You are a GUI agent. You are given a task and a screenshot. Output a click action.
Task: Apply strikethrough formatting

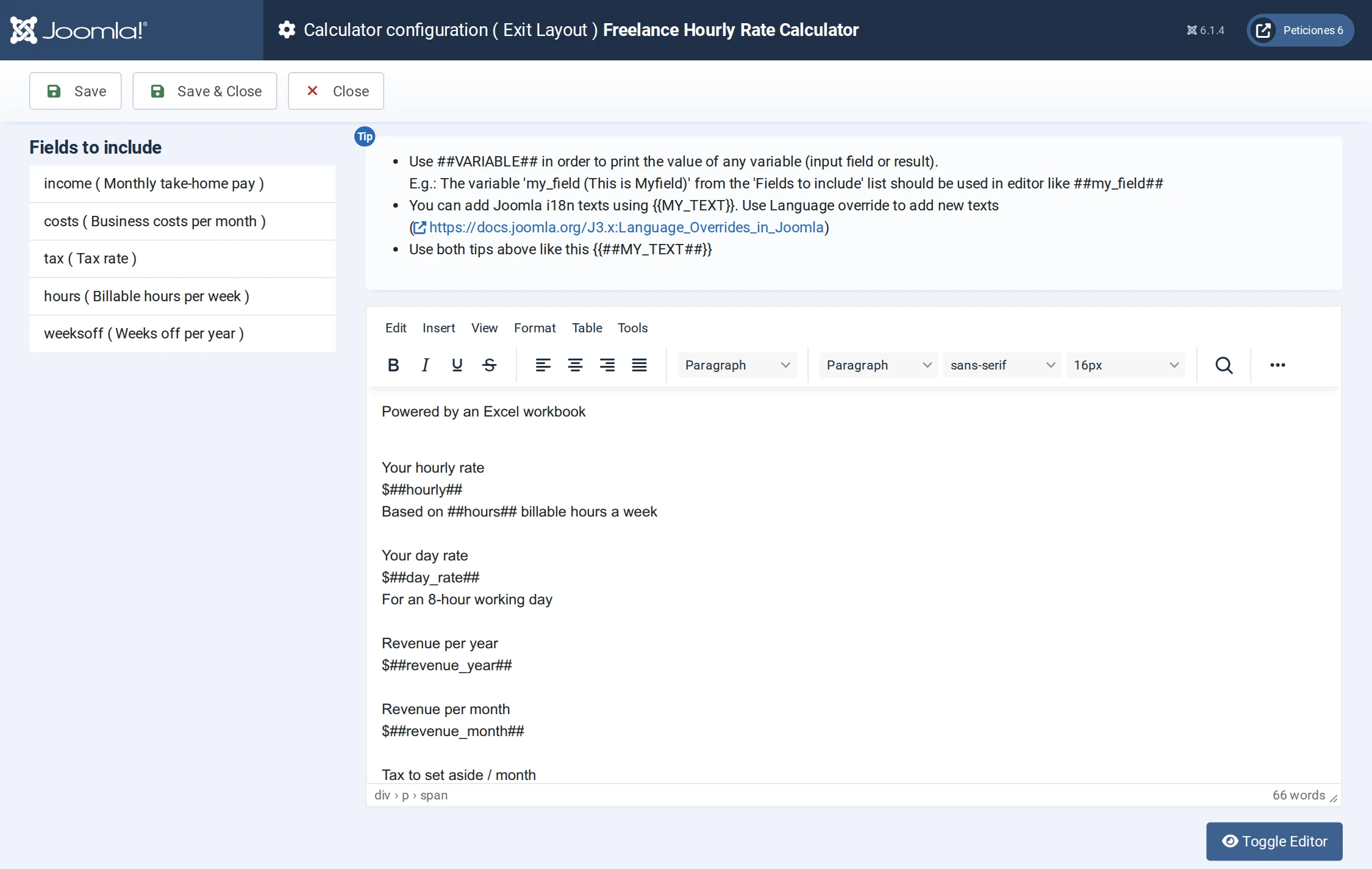click(x=489, y=365)
